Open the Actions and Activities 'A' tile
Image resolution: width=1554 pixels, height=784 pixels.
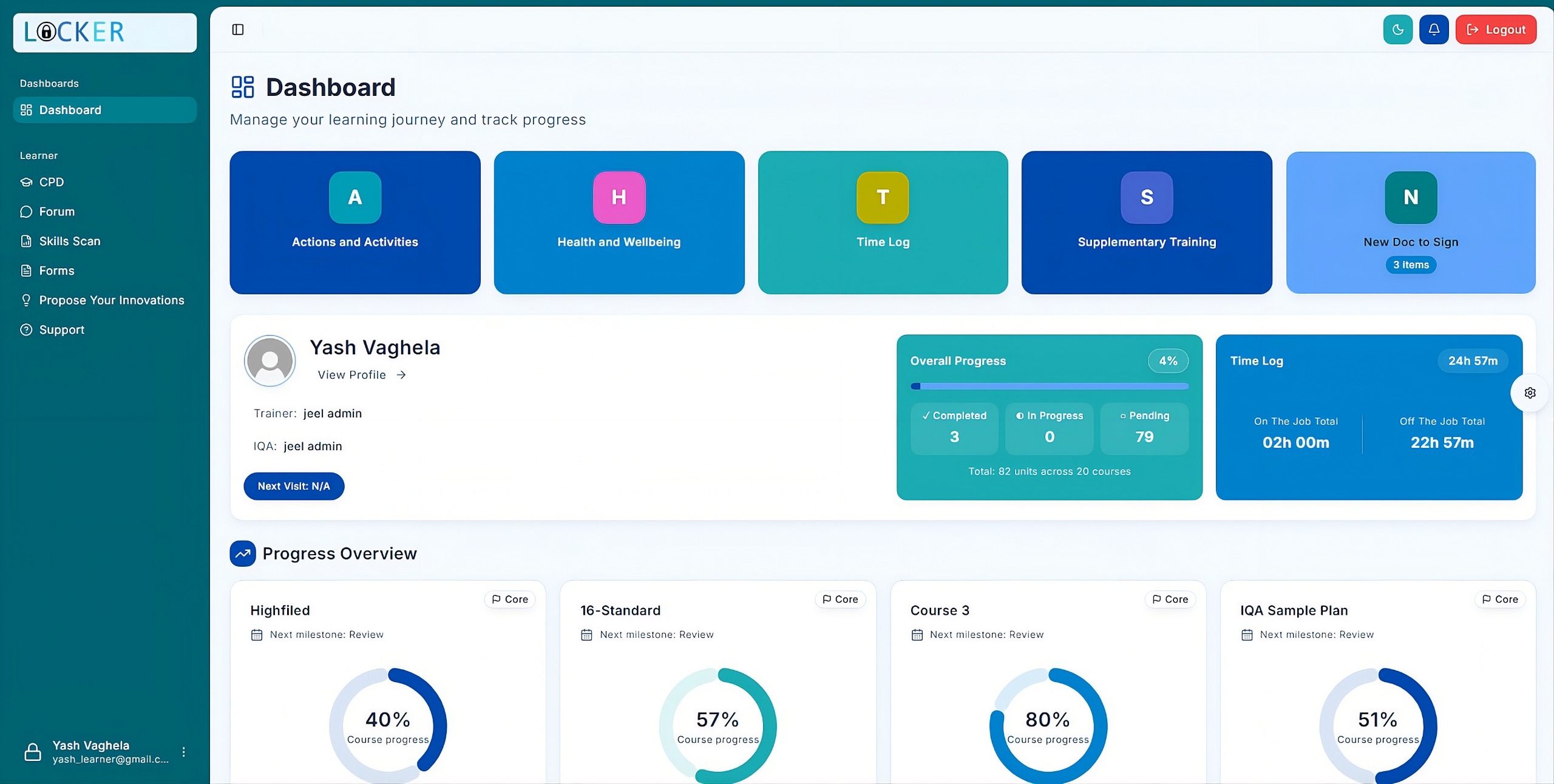[x=355, y=222]
